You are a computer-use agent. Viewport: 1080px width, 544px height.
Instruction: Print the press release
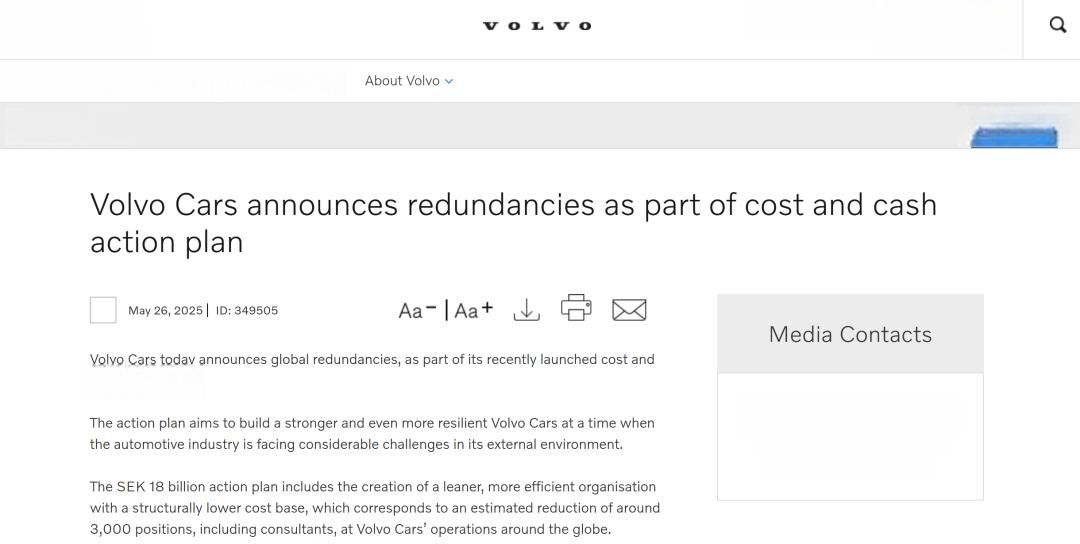pyautogui.click(x=576, y=308)
